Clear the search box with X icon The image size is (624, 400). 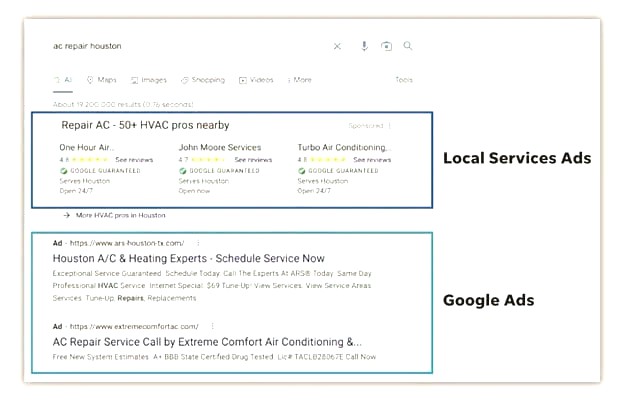pos(337,46)
